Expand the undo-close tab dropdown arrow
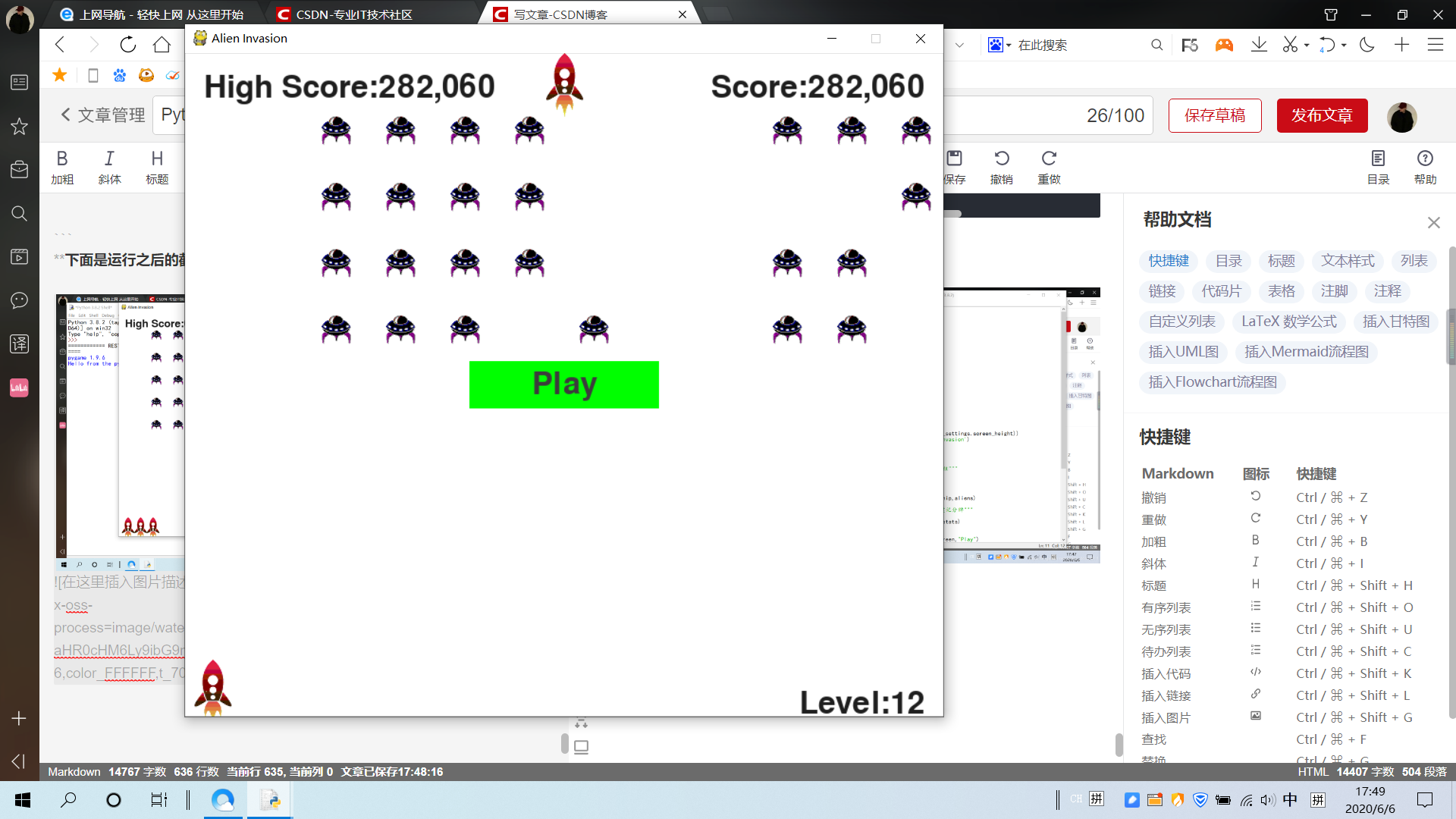Viewport: 1456px width, 819px height. point(1344,45)
